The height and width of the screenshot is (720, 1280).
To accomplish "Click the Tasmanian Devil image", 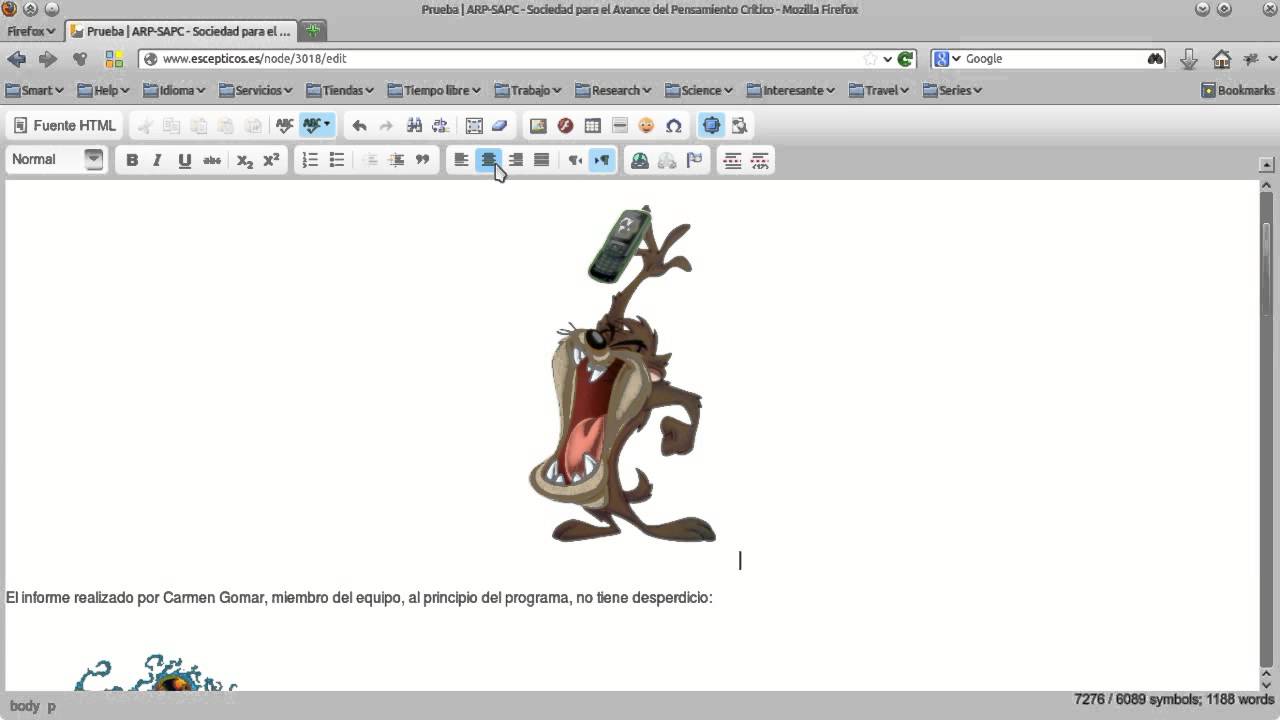I will click(622, 374).
